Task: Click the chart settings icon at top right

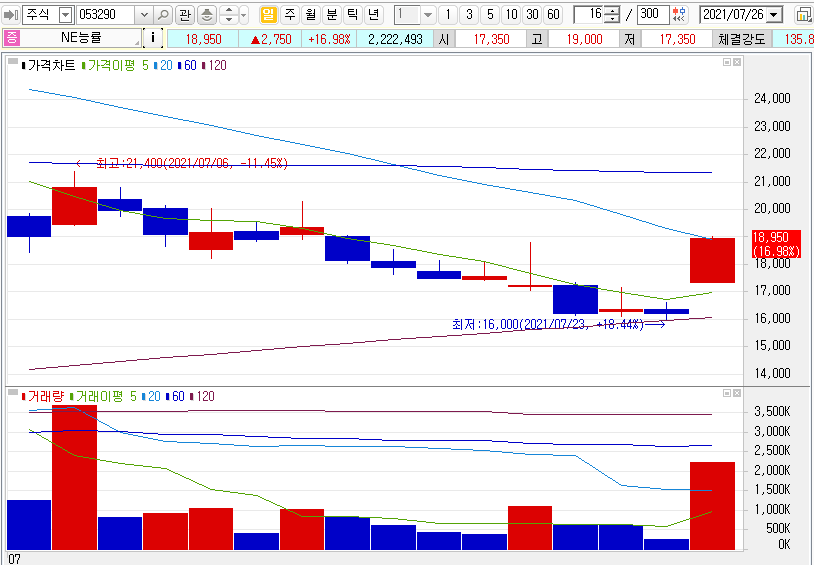Action: pyautogui.click(x=804, y=15)
